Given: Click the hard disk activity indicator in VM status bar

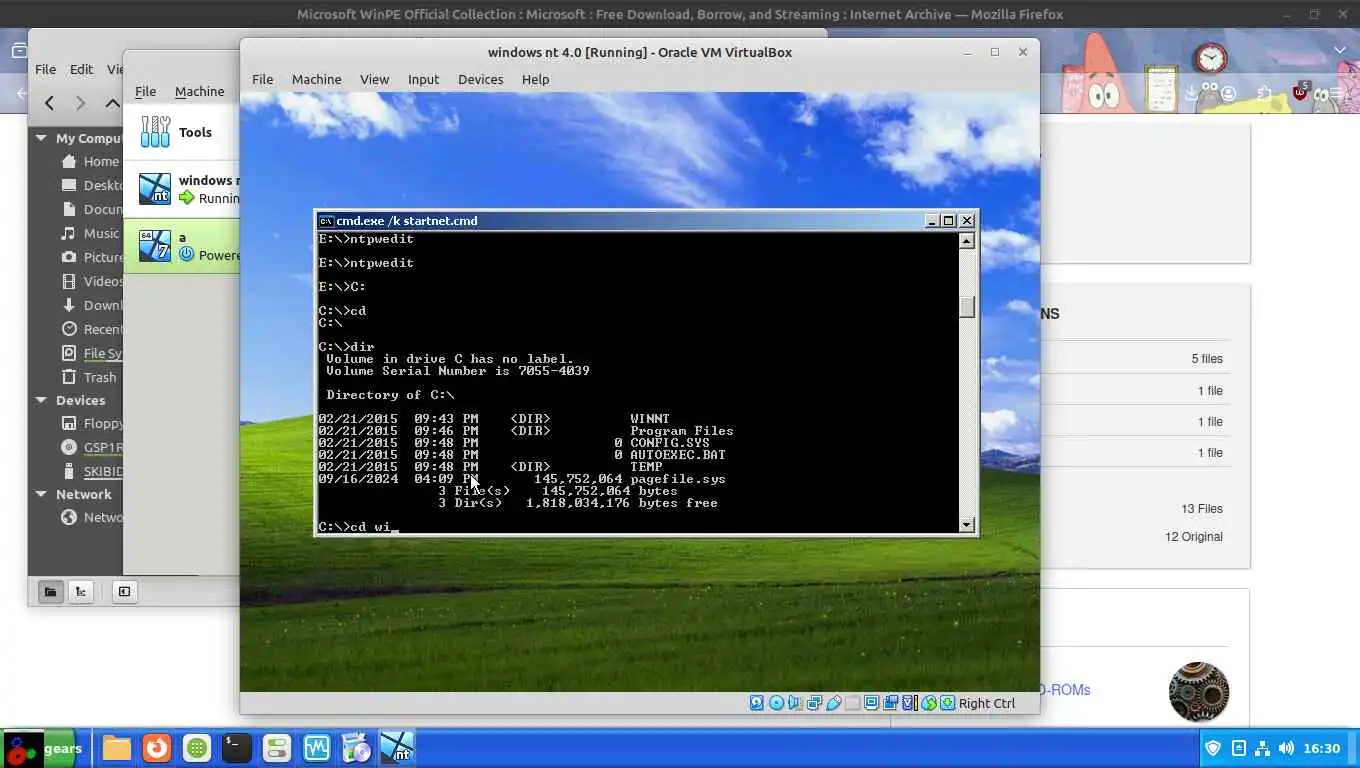Looking at the screenshot, I should coord(757,703).
